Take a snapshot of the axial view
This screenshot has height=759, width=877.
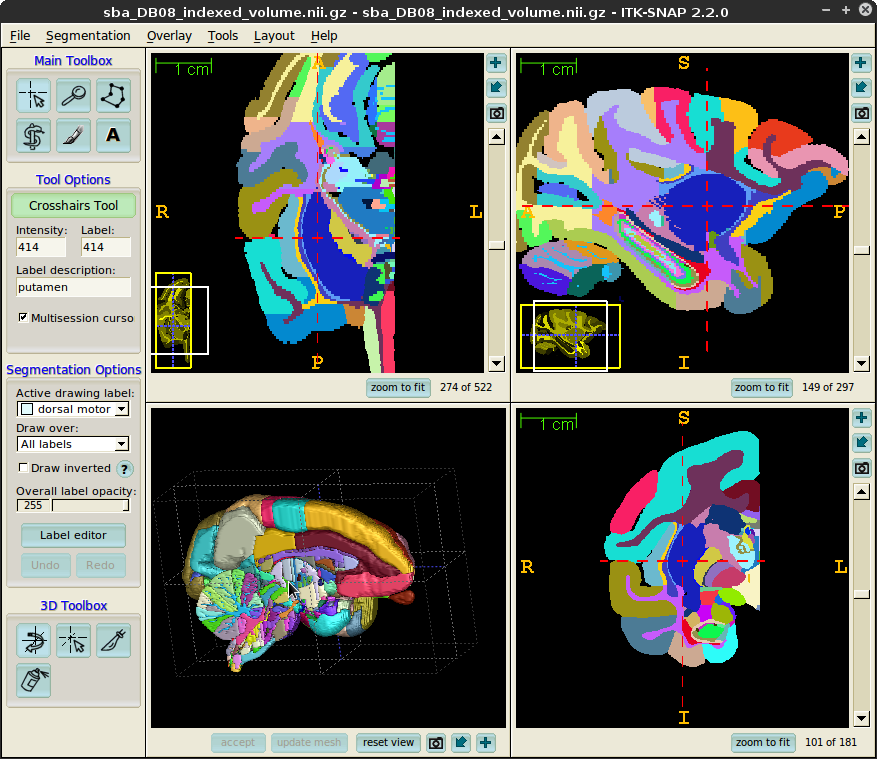coord(497,113)
